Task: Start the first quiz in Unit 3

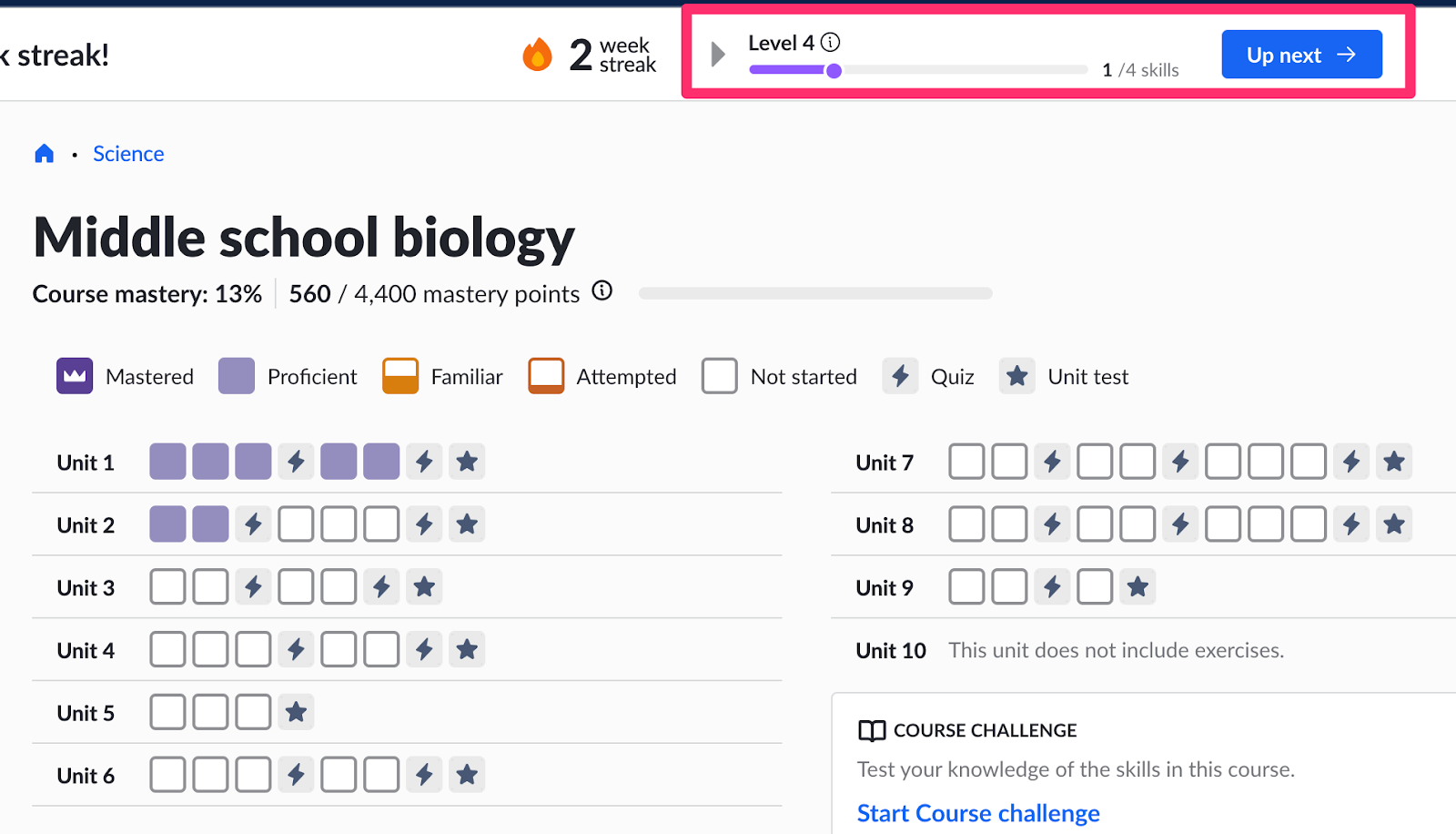Action: (253, 587)
